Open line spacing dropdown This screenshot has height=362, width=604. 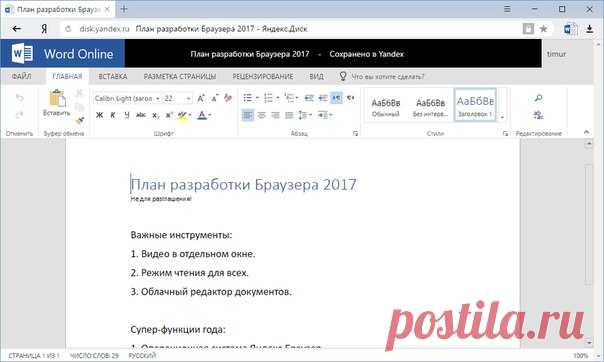[x=305, y=115]
